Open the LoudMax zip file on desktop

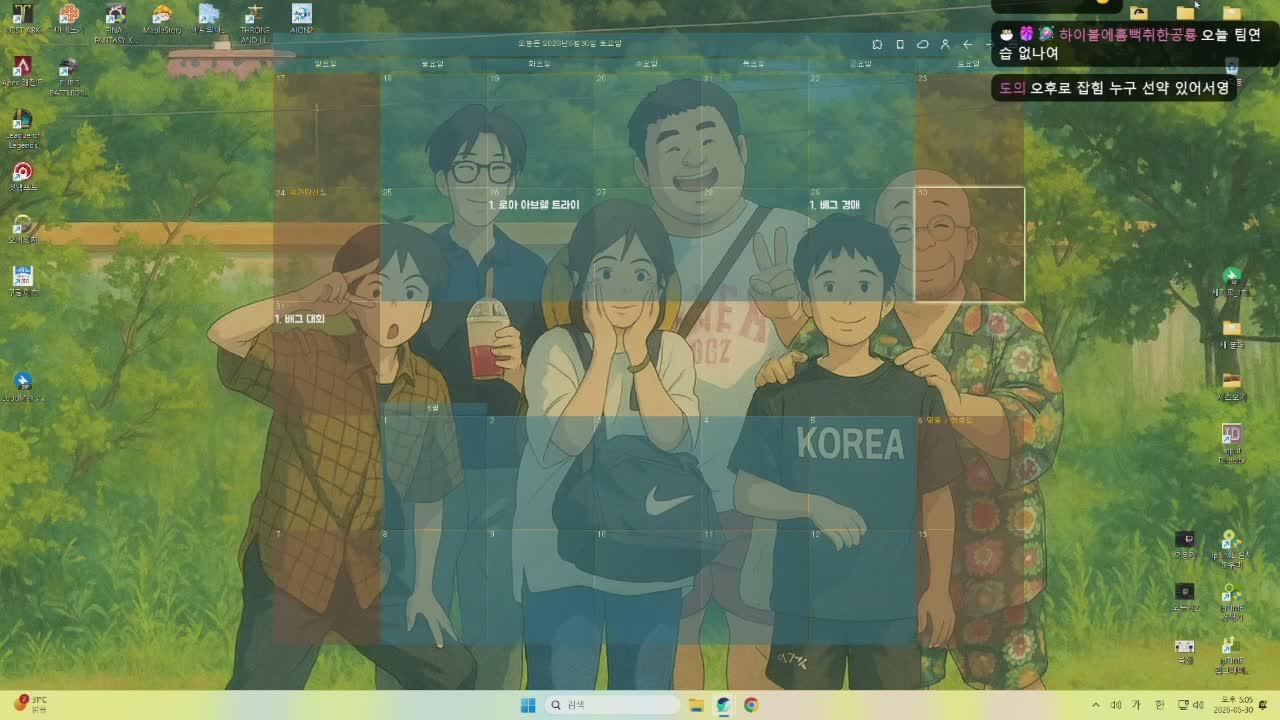[22, 387]
